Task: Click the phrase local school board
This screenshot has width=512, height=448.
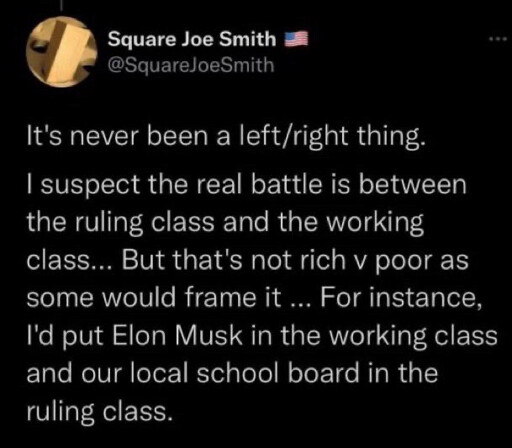Action: [245, 373]
